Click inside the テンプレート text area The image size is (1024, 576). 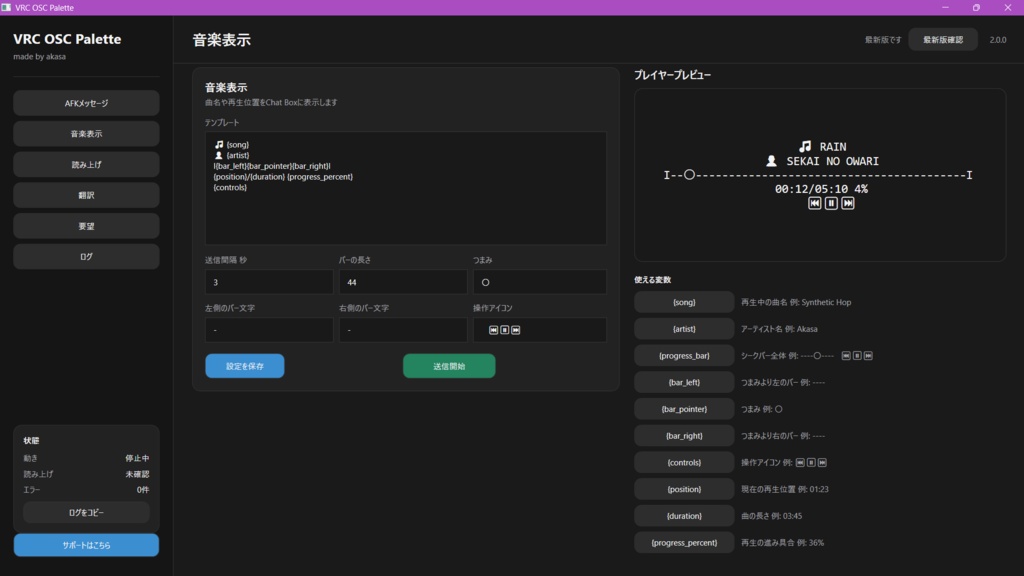click(406, 188)
